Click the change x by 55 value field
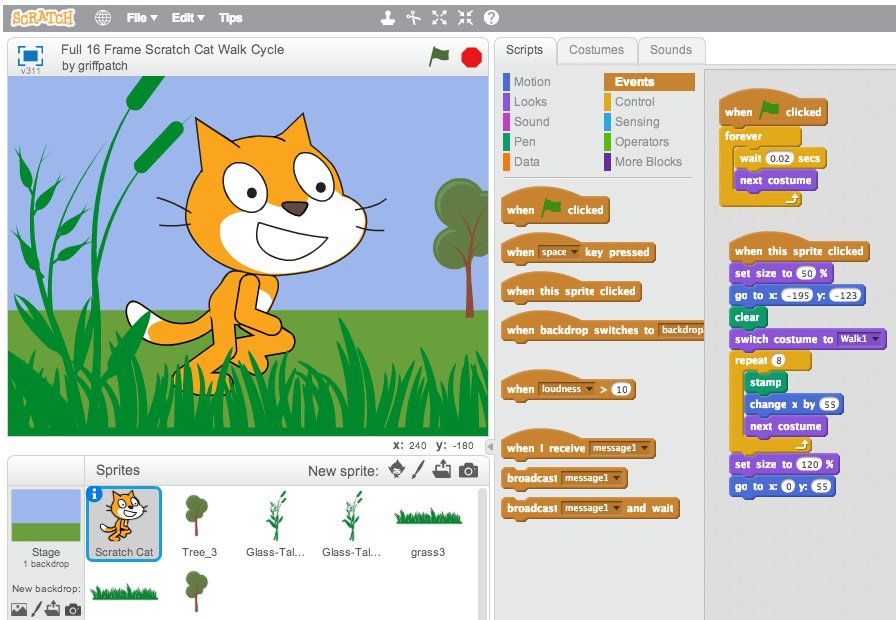The height and width of the screenshot is (620, 896). point(830,405)
